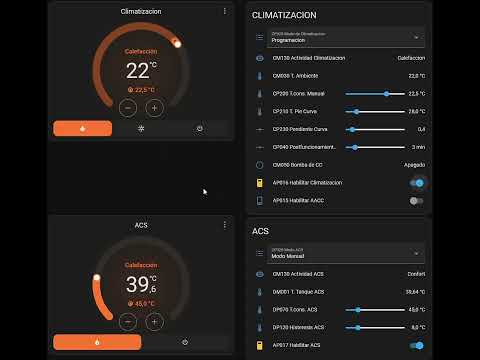Click the T.cons. ACS thermometer icon
Screen dimensions: 480x360
tap(260, 310)
